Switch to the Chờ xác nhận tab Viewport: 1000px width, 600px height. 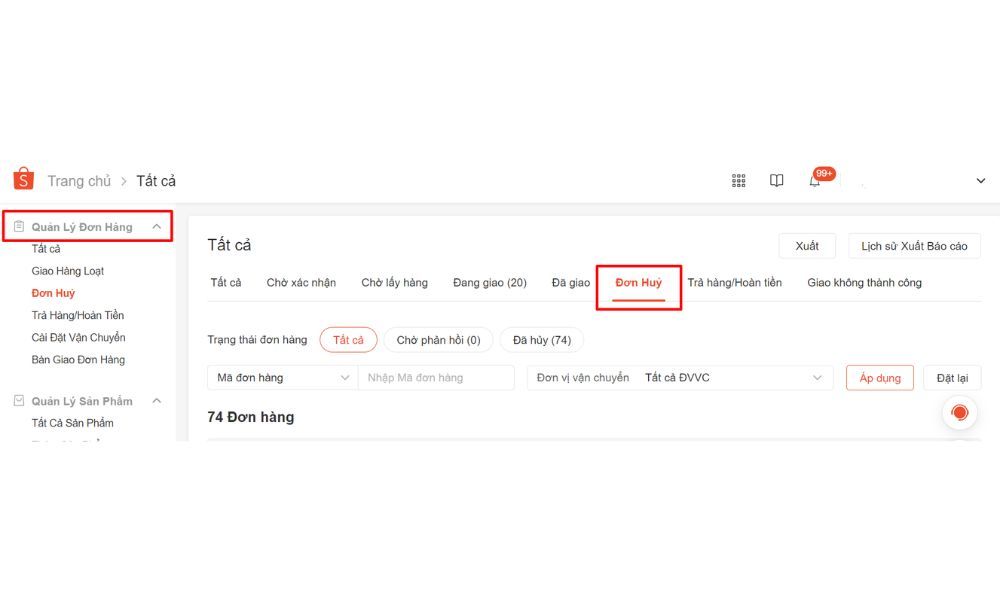pos(301,282)
